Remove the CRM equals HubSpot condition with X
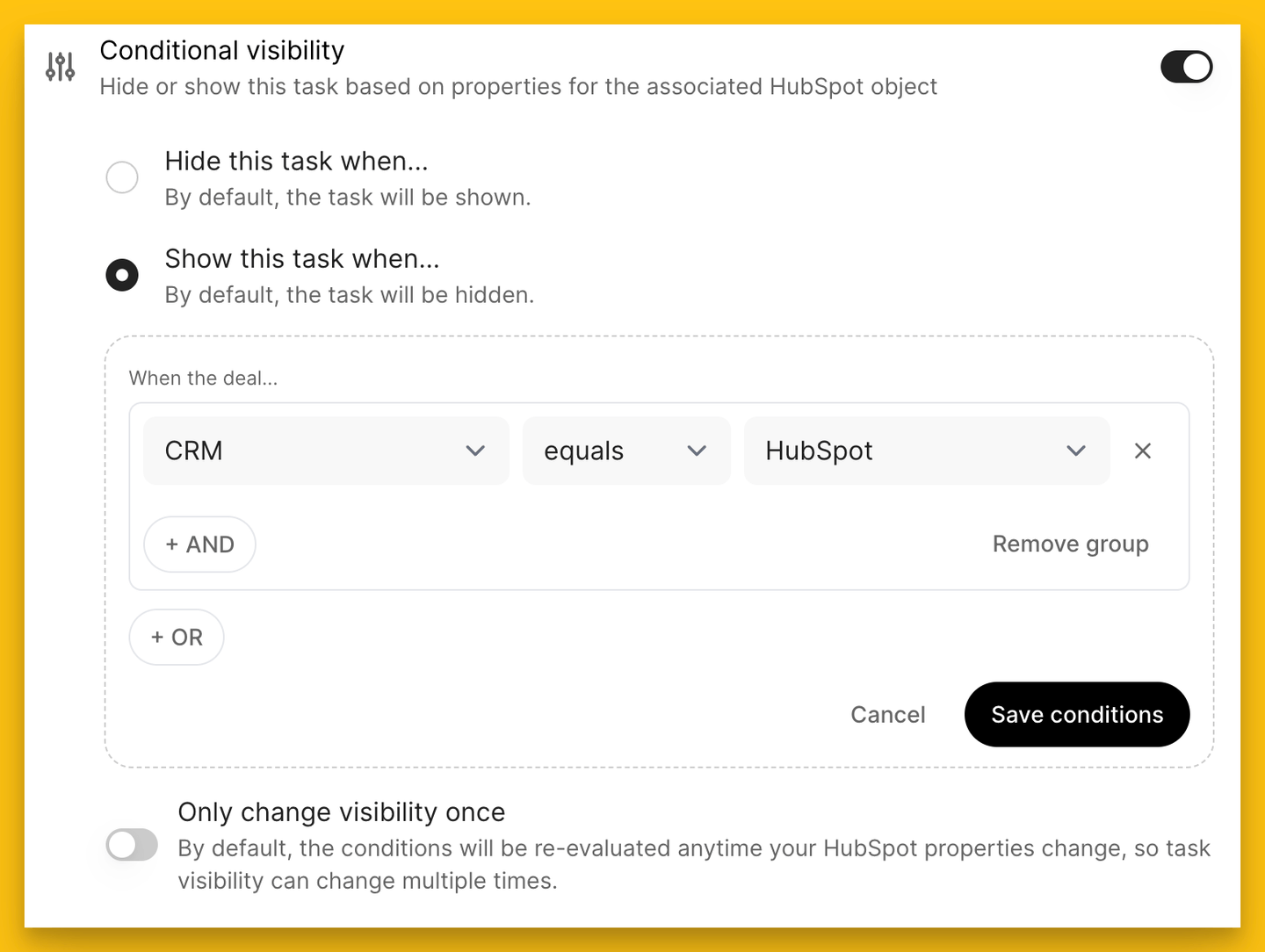The image size is (1265, 952). tap(1142, 451)
